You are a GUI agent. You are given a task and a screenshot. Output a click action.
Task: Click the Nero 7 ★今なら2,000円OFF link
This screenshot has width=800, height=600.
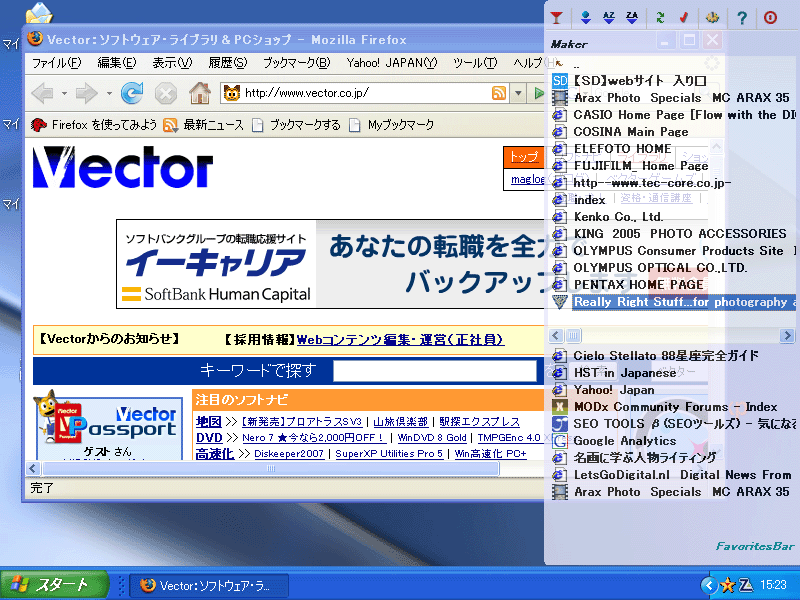point(313,437)
